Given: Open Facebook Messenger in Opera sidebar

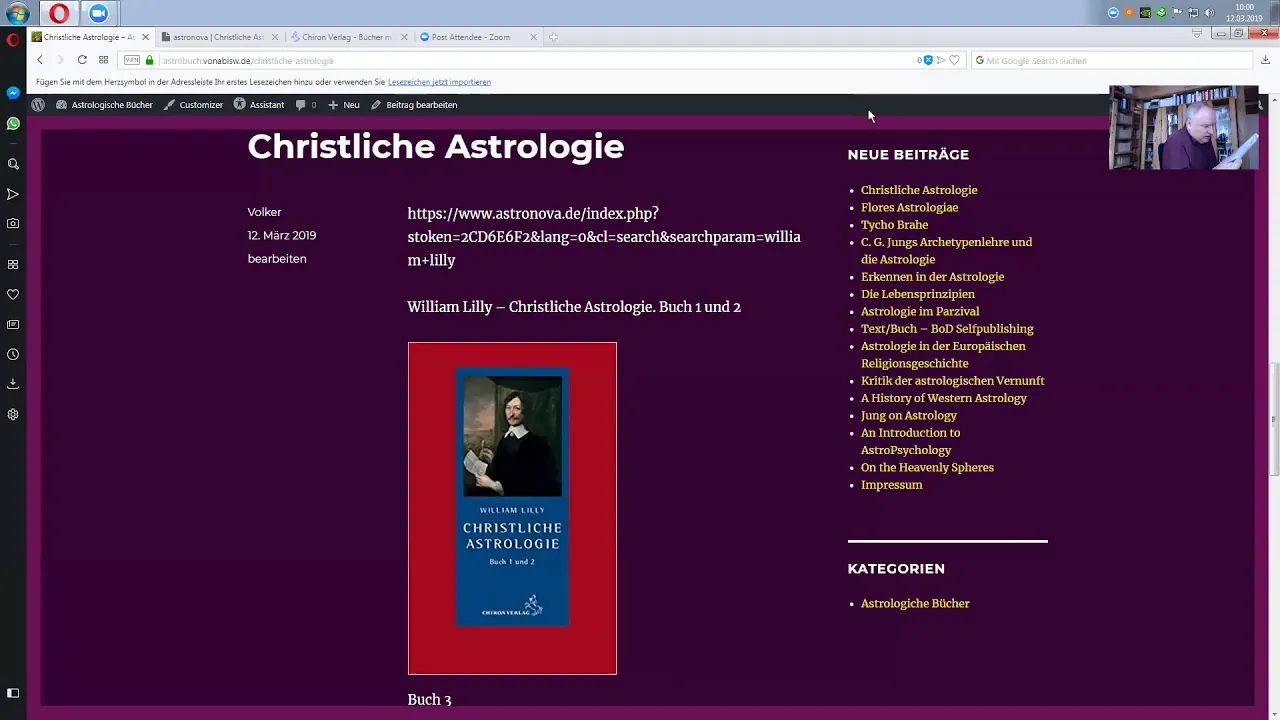Looking at the screenshot, I should 13,93.
